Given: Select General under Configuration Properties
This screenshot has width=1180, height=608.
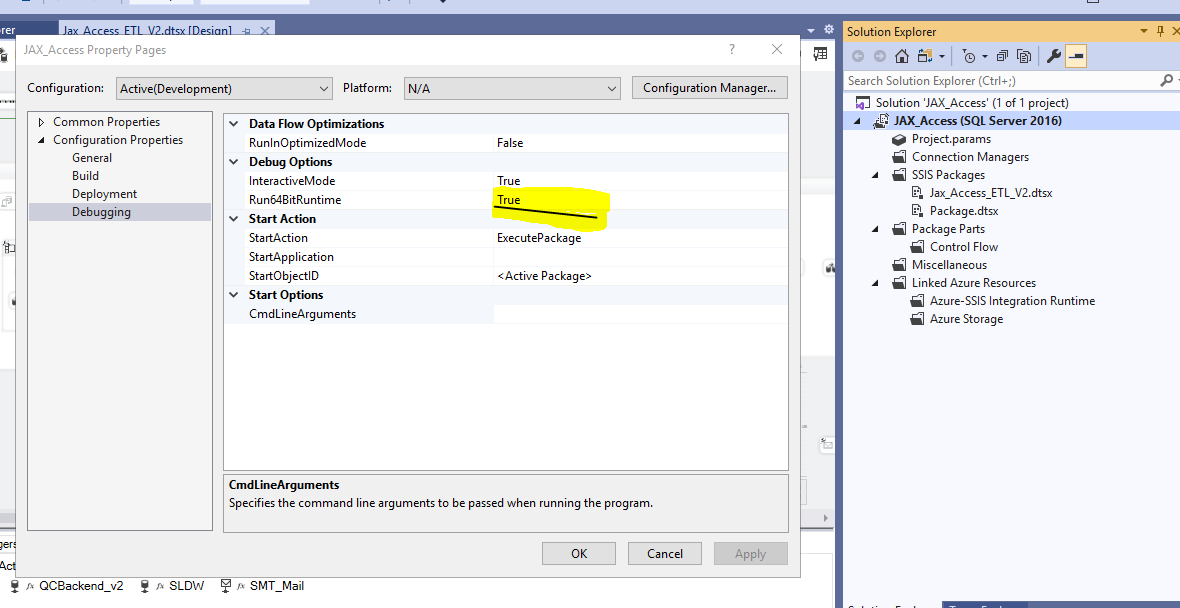Looking at the screenshot, I should [92, 158].
